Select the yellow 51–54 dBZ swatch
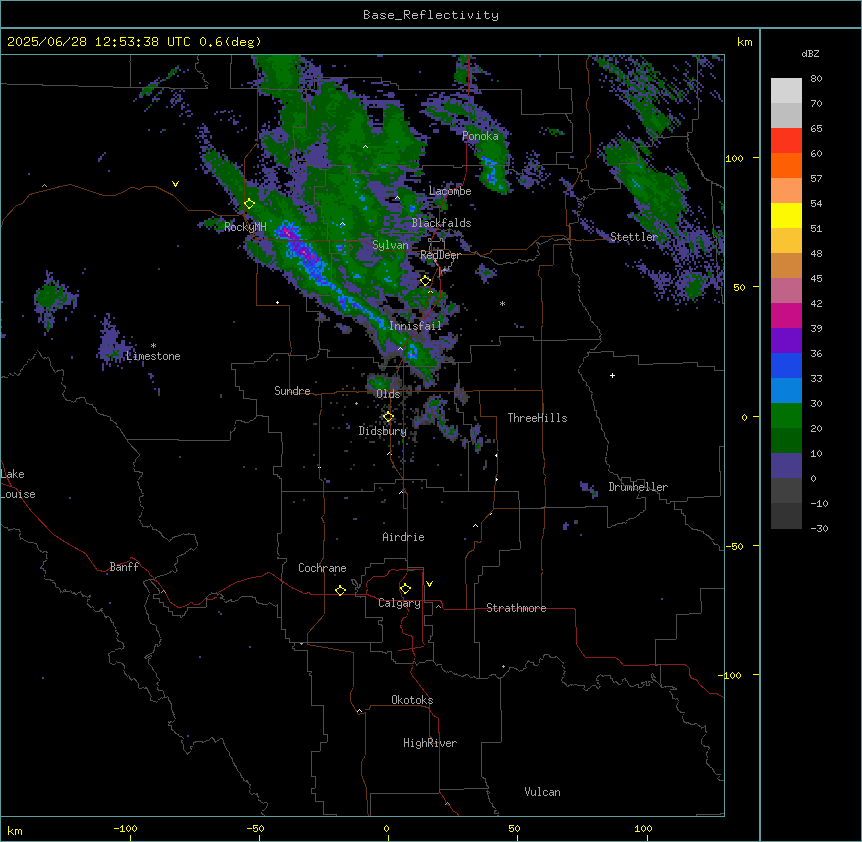Screen dimensions: 862x842 click(x=786, y=215)
